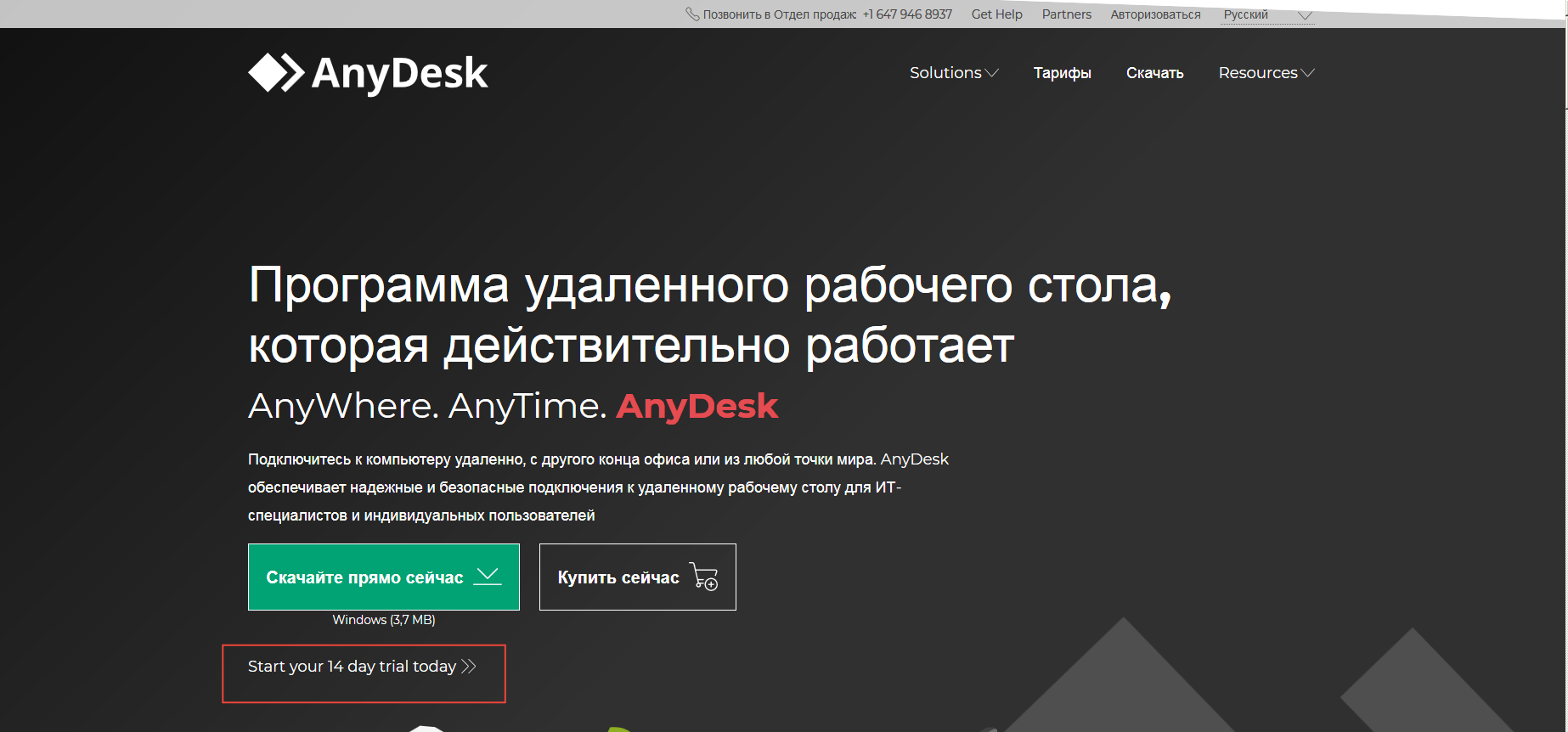The width and height of the screenshot is (1568, 732).
Task: Click the red AnyDesk tagline word
Action: click(x=697, y=406)
